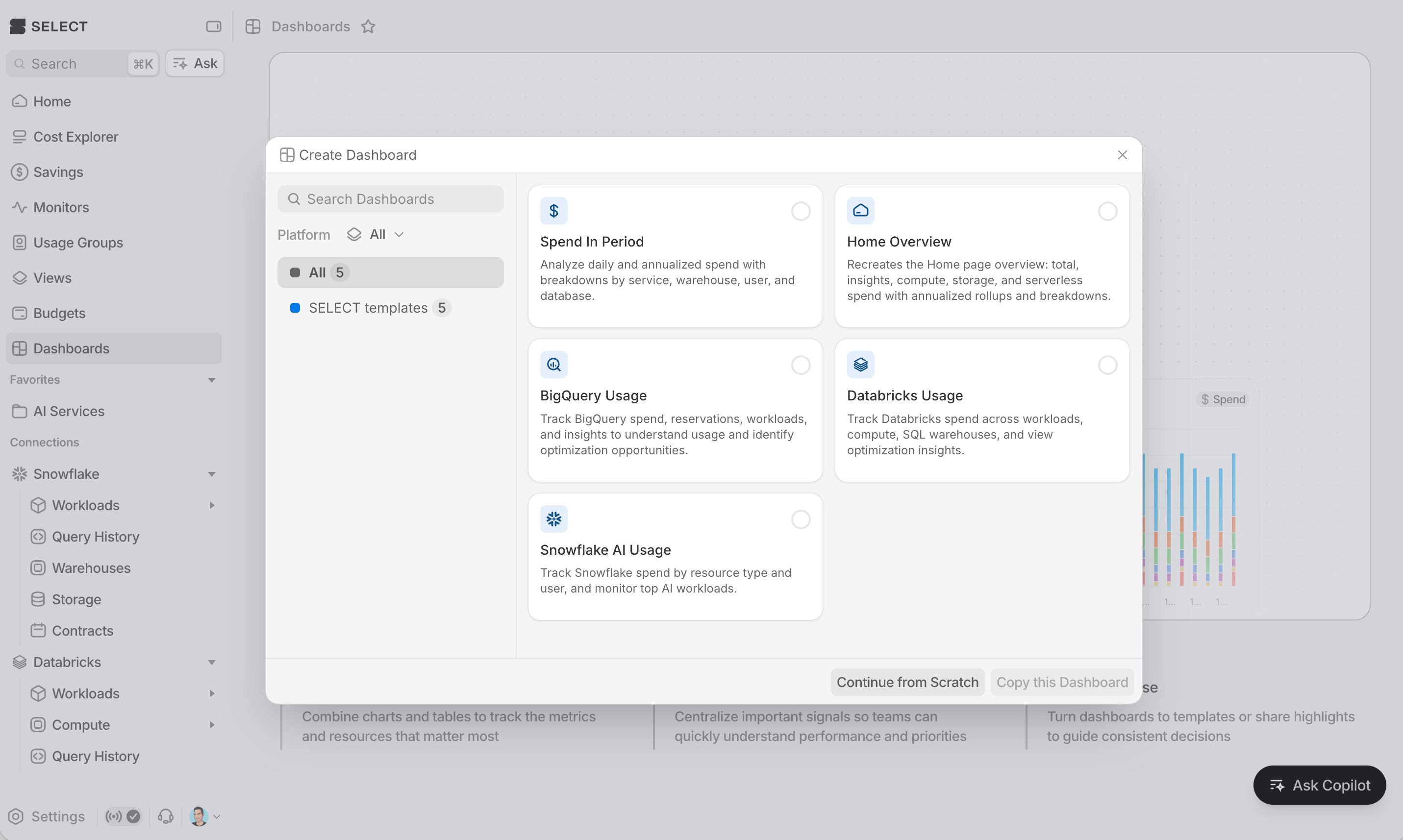Click the Budgets icon in sidebar
This screenshot has height=840, width=1403.
click(20, 313)
